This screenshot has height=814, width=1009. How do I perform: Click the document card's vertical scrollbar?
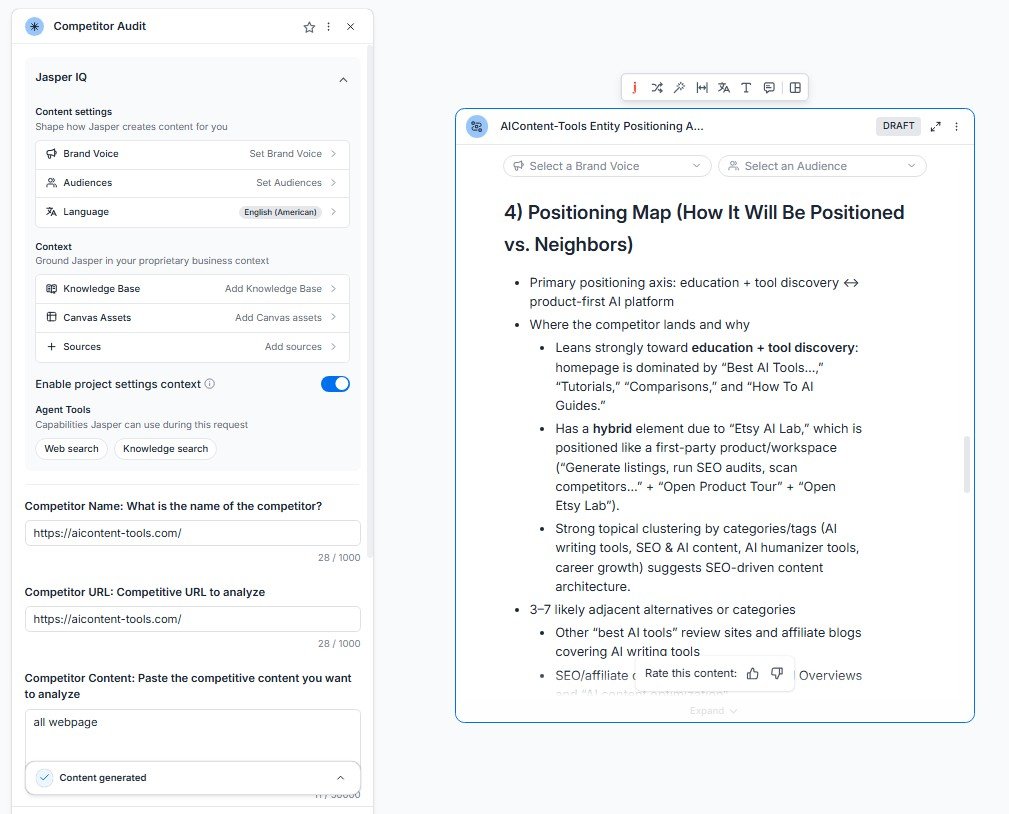coord(967,464)
